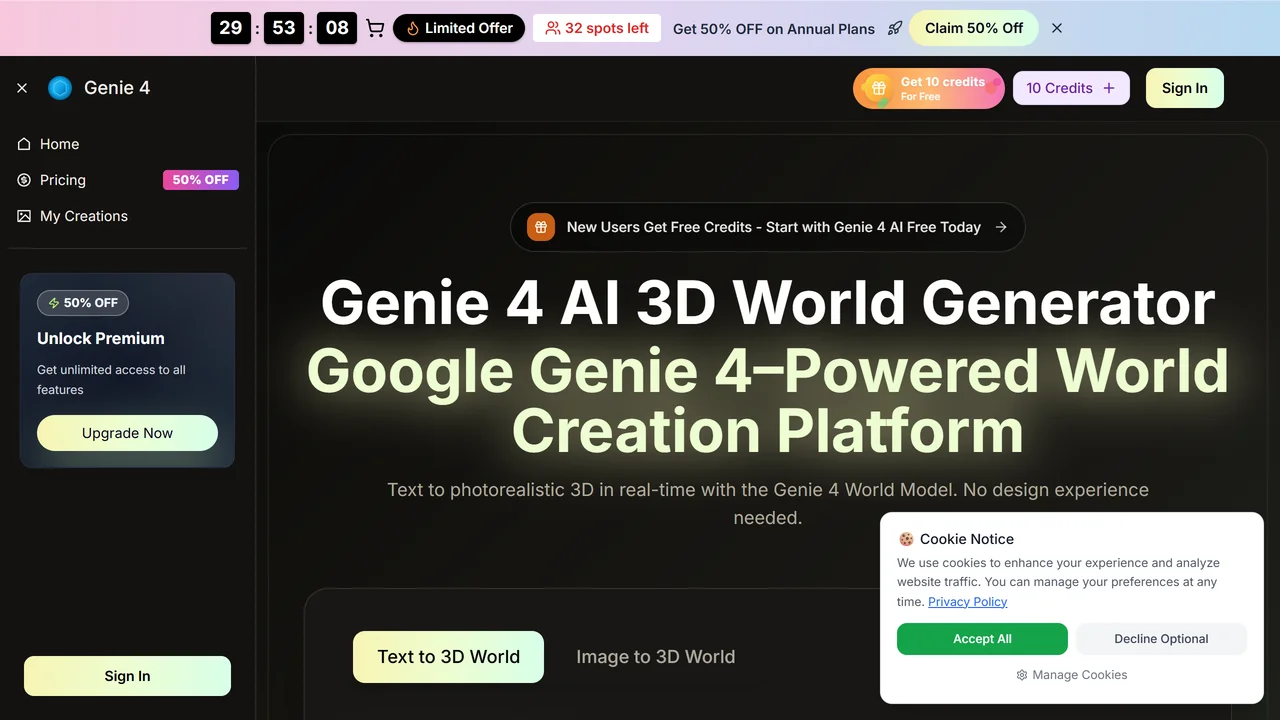Click the plus icon beside 10 Credits
The height and width of the screenshot is (720, 1280).
point(1109,88)
